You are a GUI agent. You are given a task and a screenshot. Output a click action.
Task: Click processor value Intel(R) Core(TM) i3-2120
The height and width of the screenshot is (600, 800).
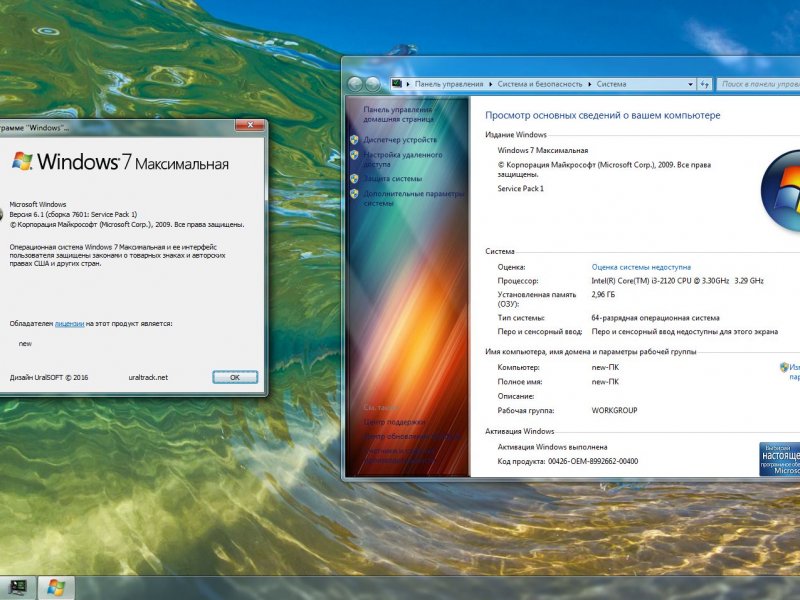pyautogui.click(x=678, y=281)
